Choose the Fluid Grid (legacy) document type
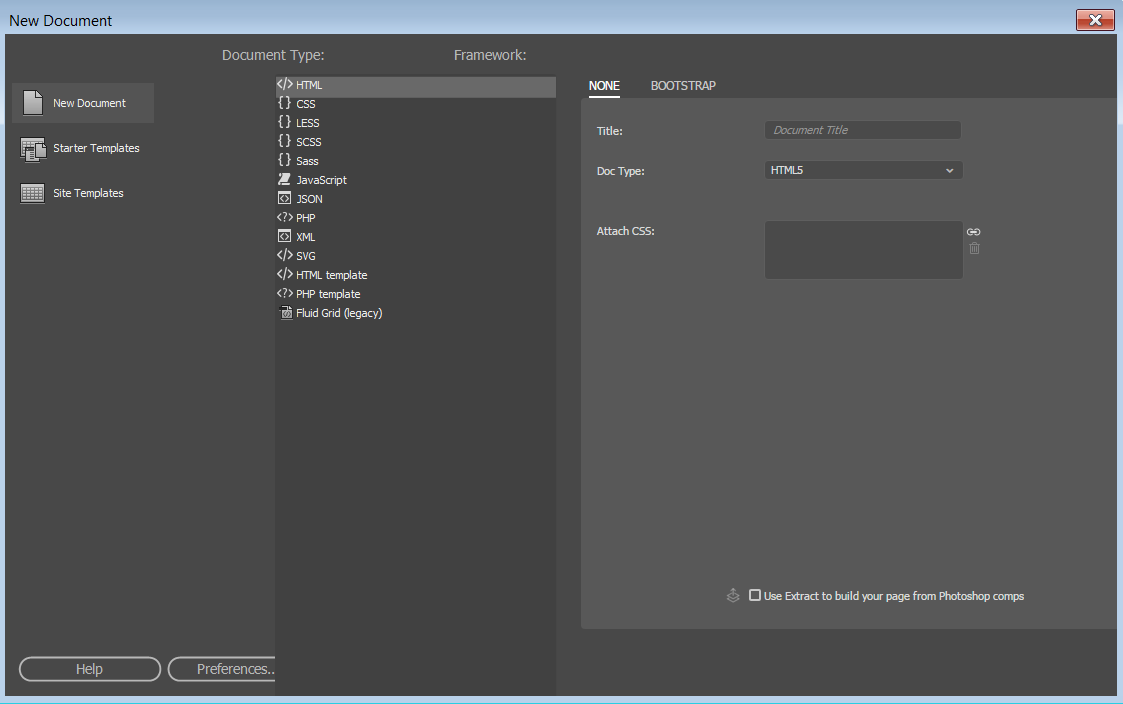Image resolution: width=1123 pixels, height=704 pixels. point(339,312)
